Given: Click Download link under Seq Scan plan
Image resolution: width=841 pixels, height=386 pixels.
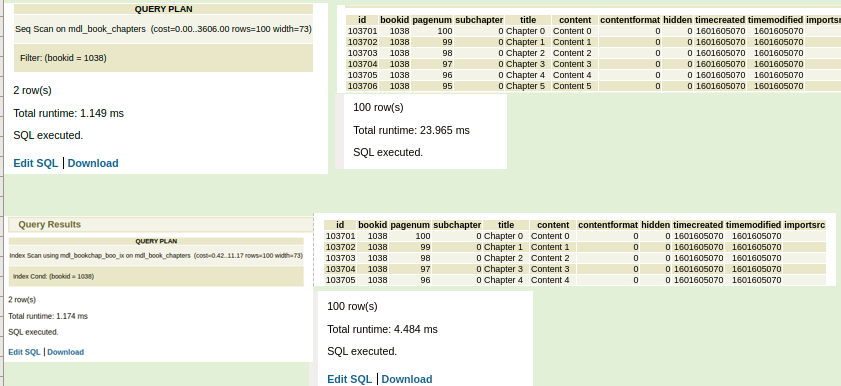Looking at the screenshot, I should pyautogui.click(x=93, y=164).
